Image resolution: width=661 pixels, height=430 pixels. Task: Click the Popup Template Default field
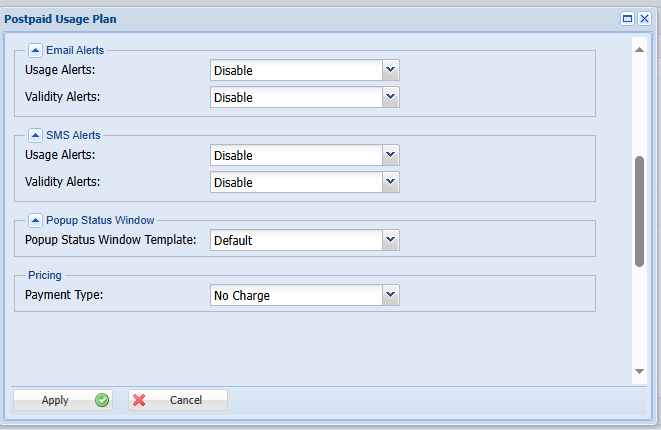(296, 240)
